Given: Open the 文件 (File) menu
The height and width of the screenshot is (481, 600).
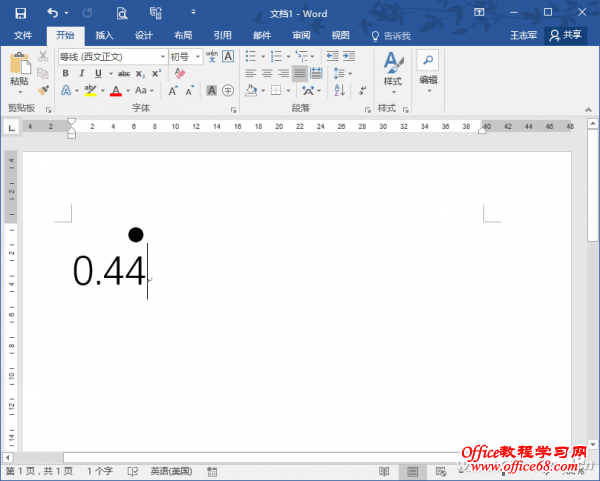Looking at the screenshot, I should pos(23,35).
